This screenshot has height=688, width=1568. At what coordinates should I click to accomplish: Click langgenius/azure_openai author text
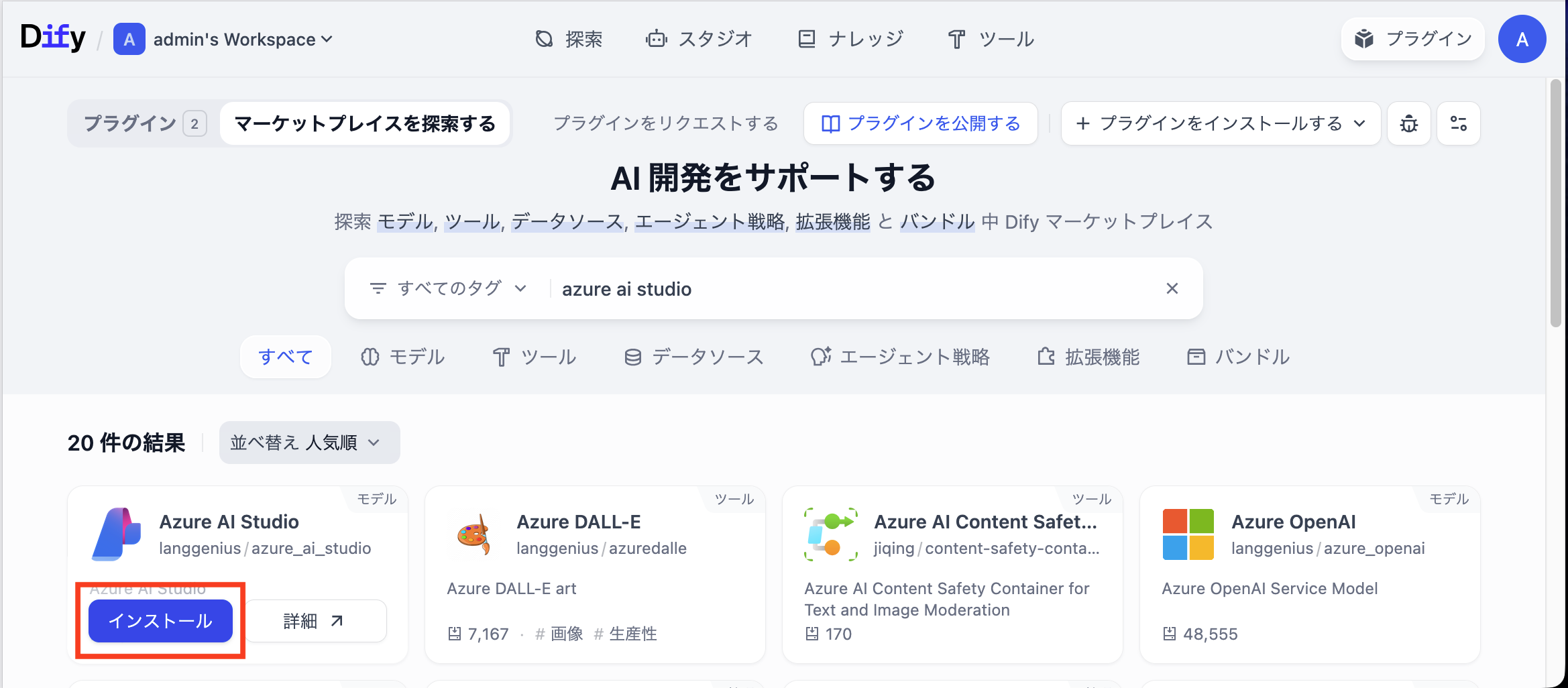1328,549
